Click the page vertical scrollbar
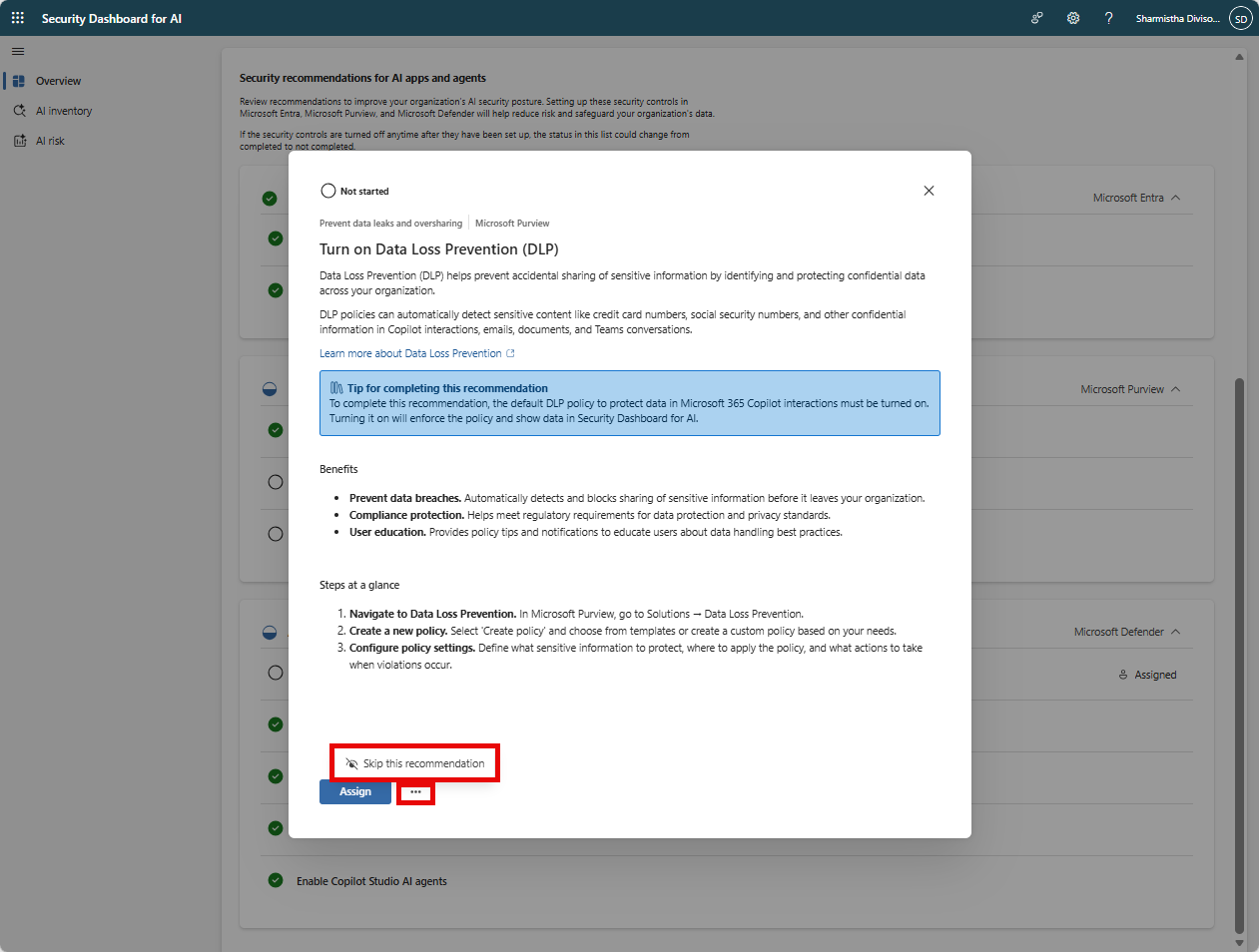Screen dimensions: 1259x952 [1239, 654]
